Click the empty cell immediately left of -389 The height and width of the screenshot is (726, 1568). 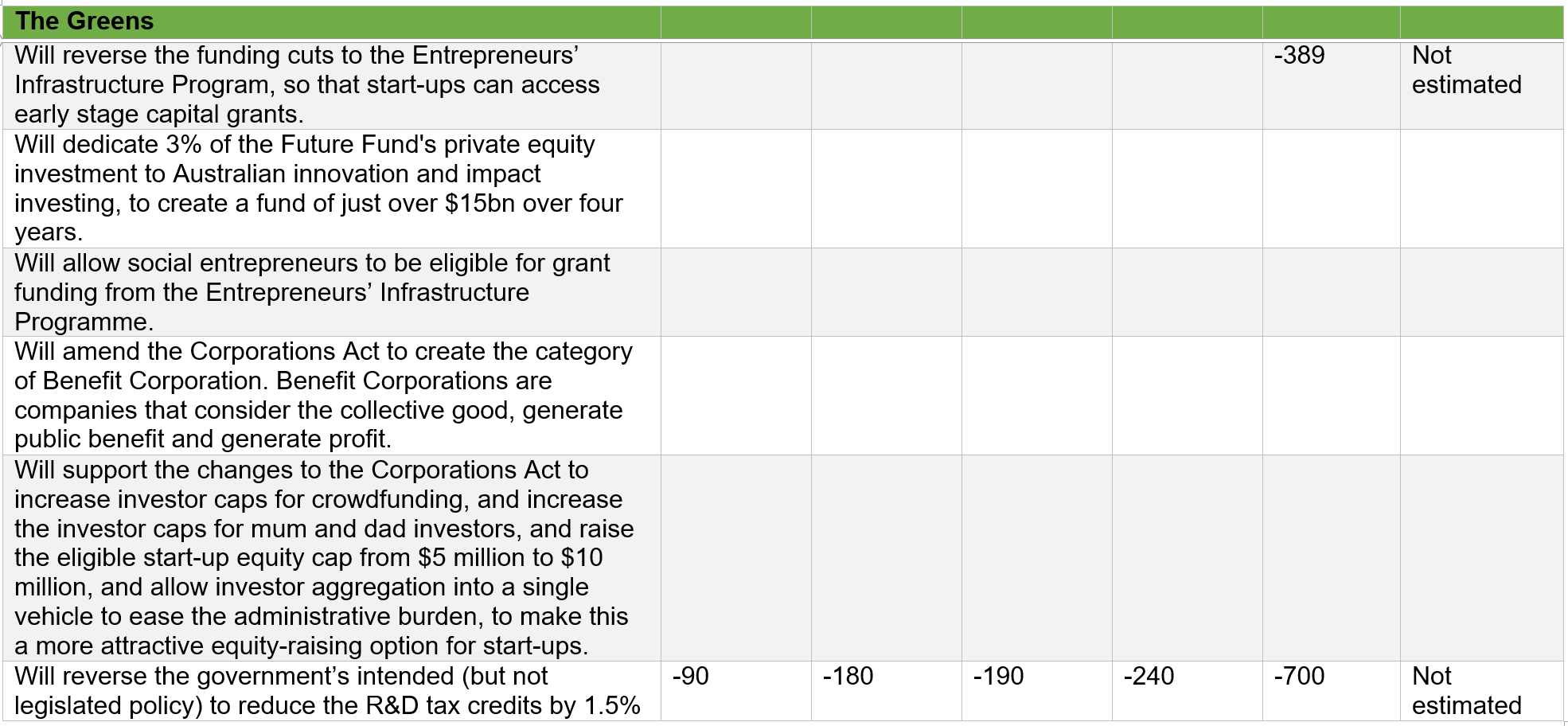1187,85
